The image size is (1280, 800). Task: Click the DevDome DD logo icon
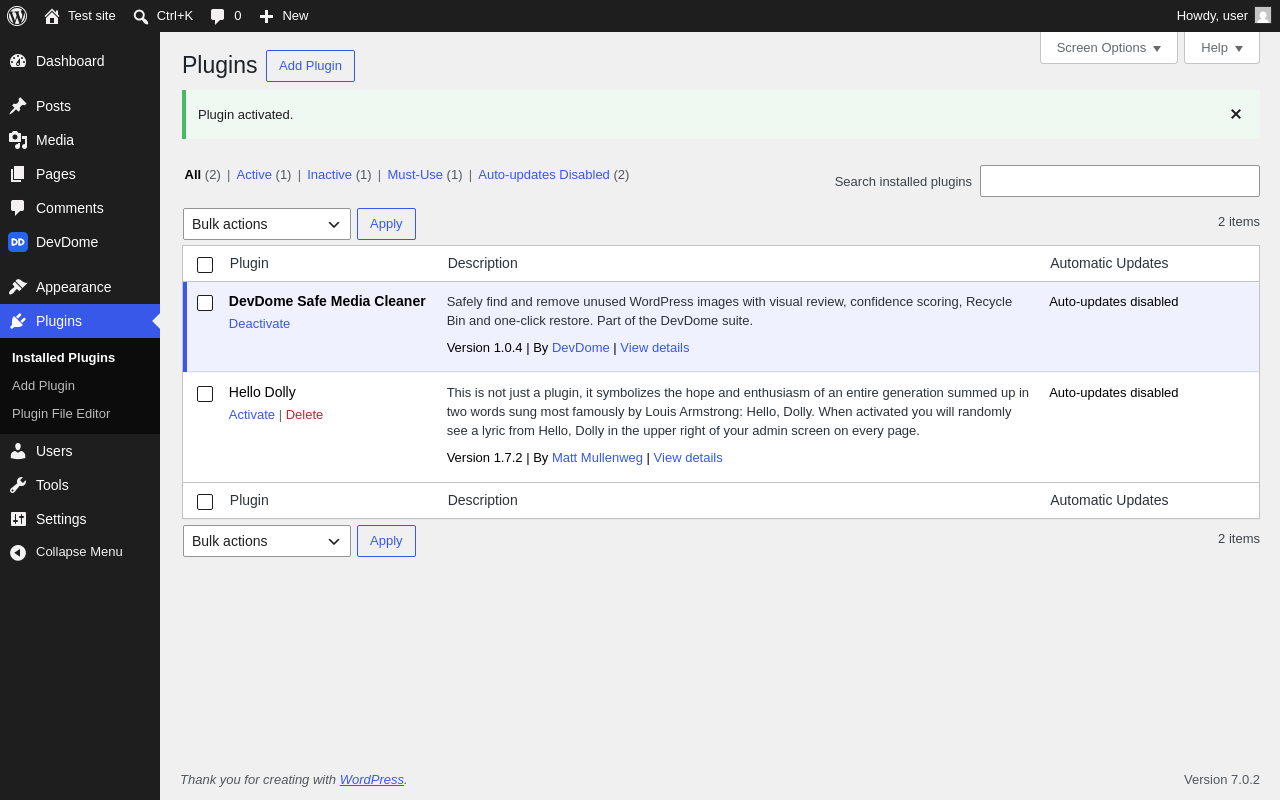(x=18, y=242)
